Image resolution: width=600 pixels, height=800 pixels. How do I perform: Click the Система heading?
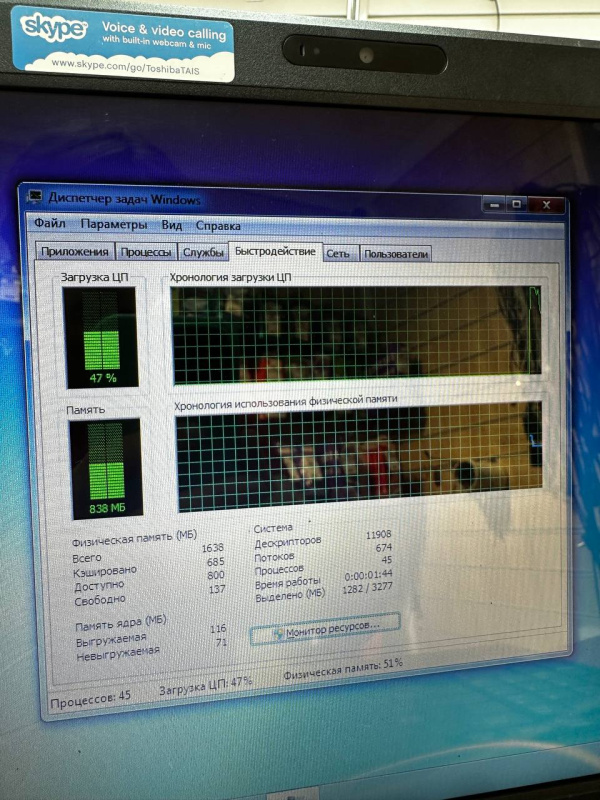pos(273,528)
